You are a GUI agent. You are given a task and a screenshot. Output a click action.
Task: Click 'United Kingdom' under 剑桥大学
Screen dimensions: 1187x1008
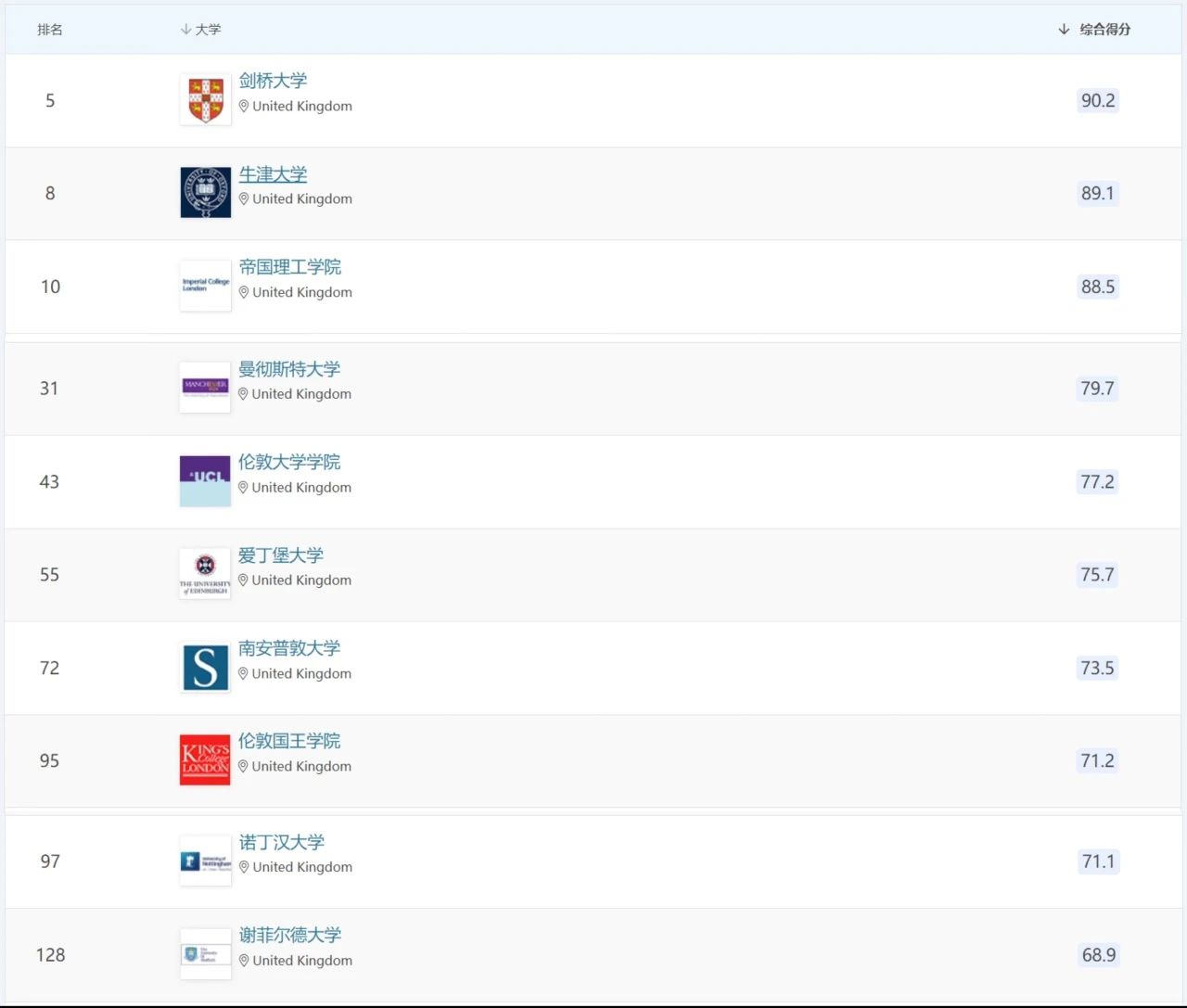tap(302, 107)
